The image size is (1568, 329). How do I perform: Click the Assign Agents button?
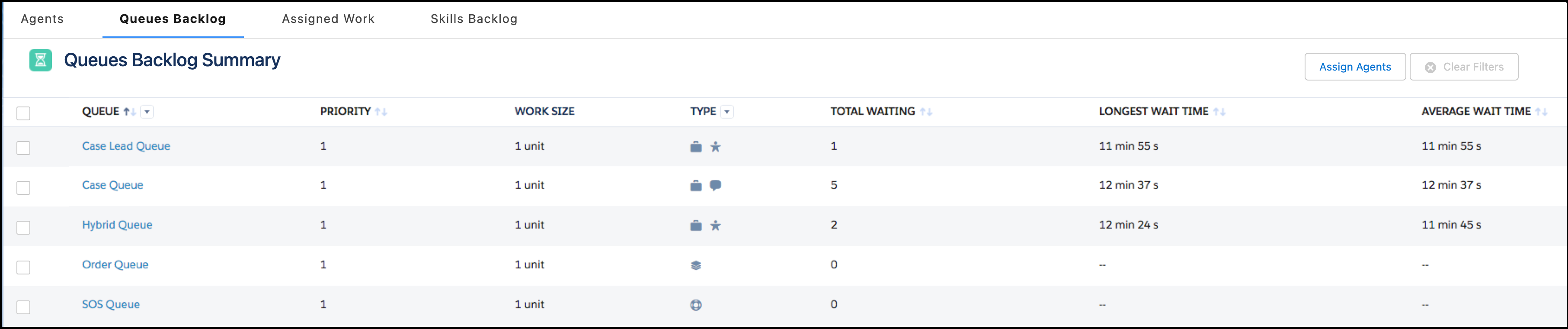click(x=1354, y=67)
